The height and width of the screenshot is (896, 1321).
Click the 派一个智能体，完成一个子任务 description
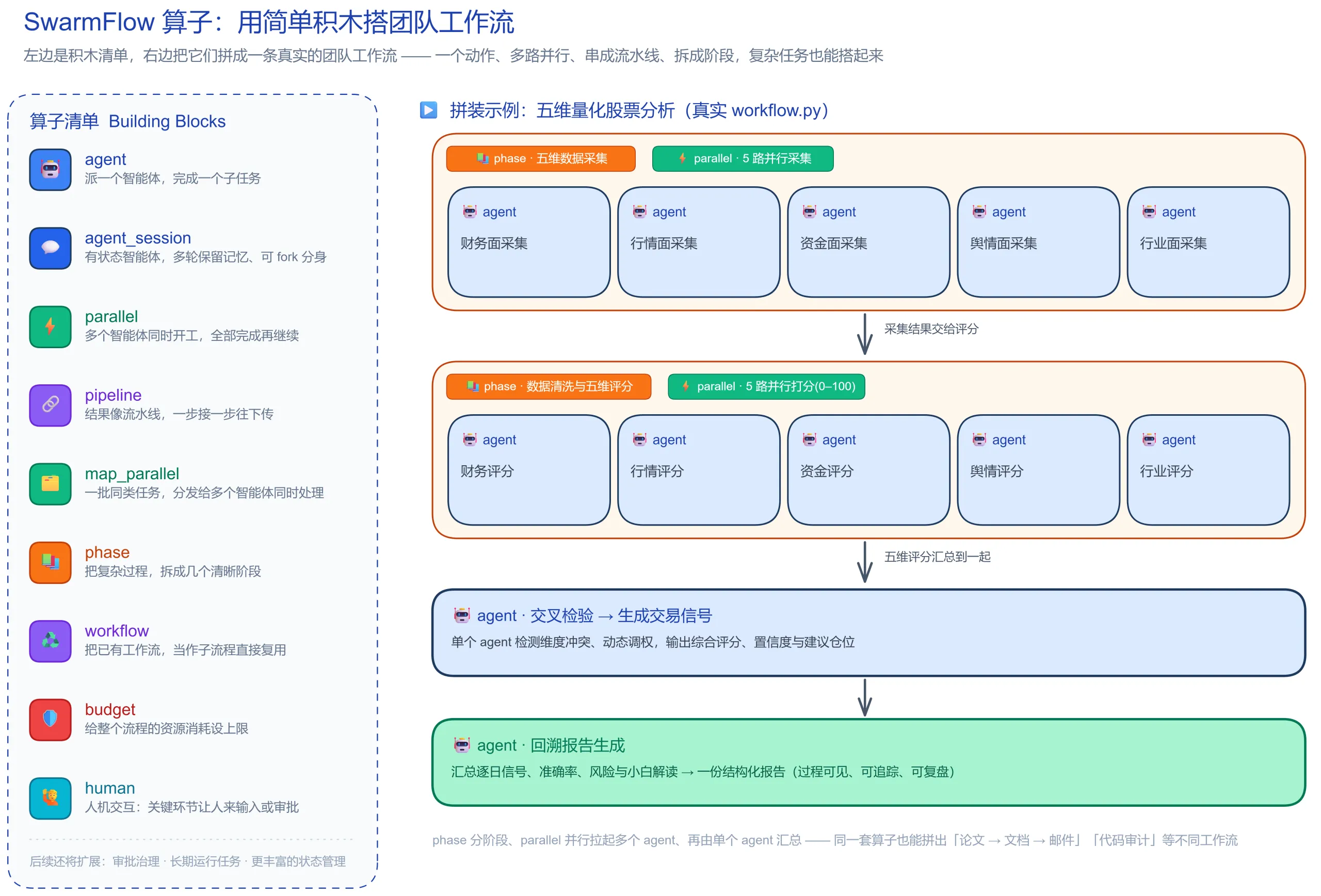(173, 178)
